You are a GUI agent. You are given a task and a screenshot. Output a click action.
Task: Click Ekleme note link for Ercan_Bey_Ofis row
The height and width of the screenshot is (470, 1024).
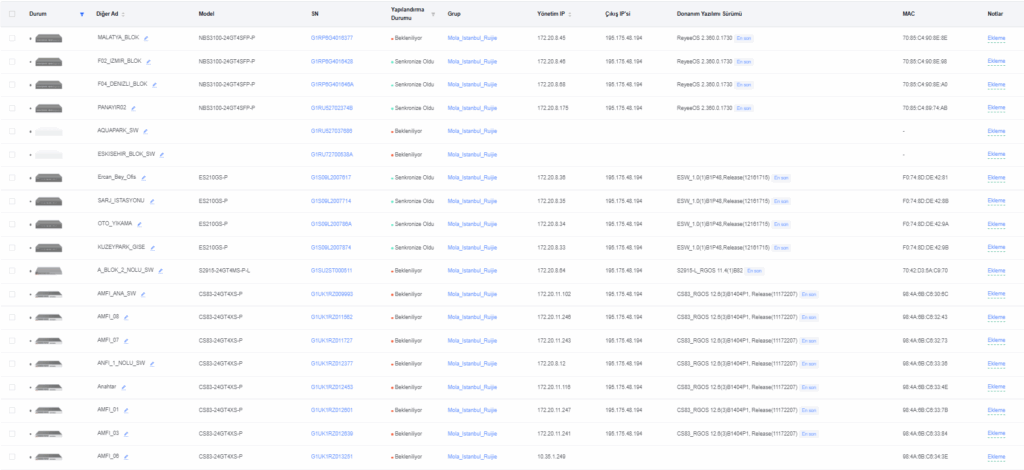pyautogui.click(x=995, y=177)
